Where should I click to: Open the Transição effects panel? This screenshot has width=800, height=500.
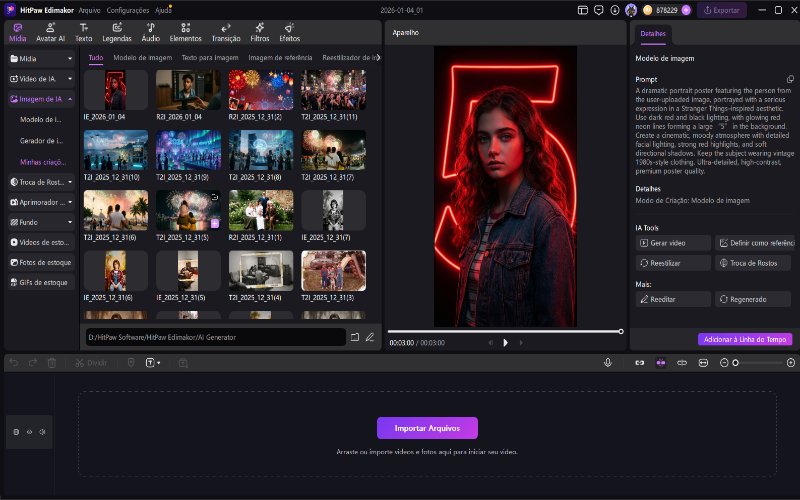pyautogui.click(x=225, y=32)
